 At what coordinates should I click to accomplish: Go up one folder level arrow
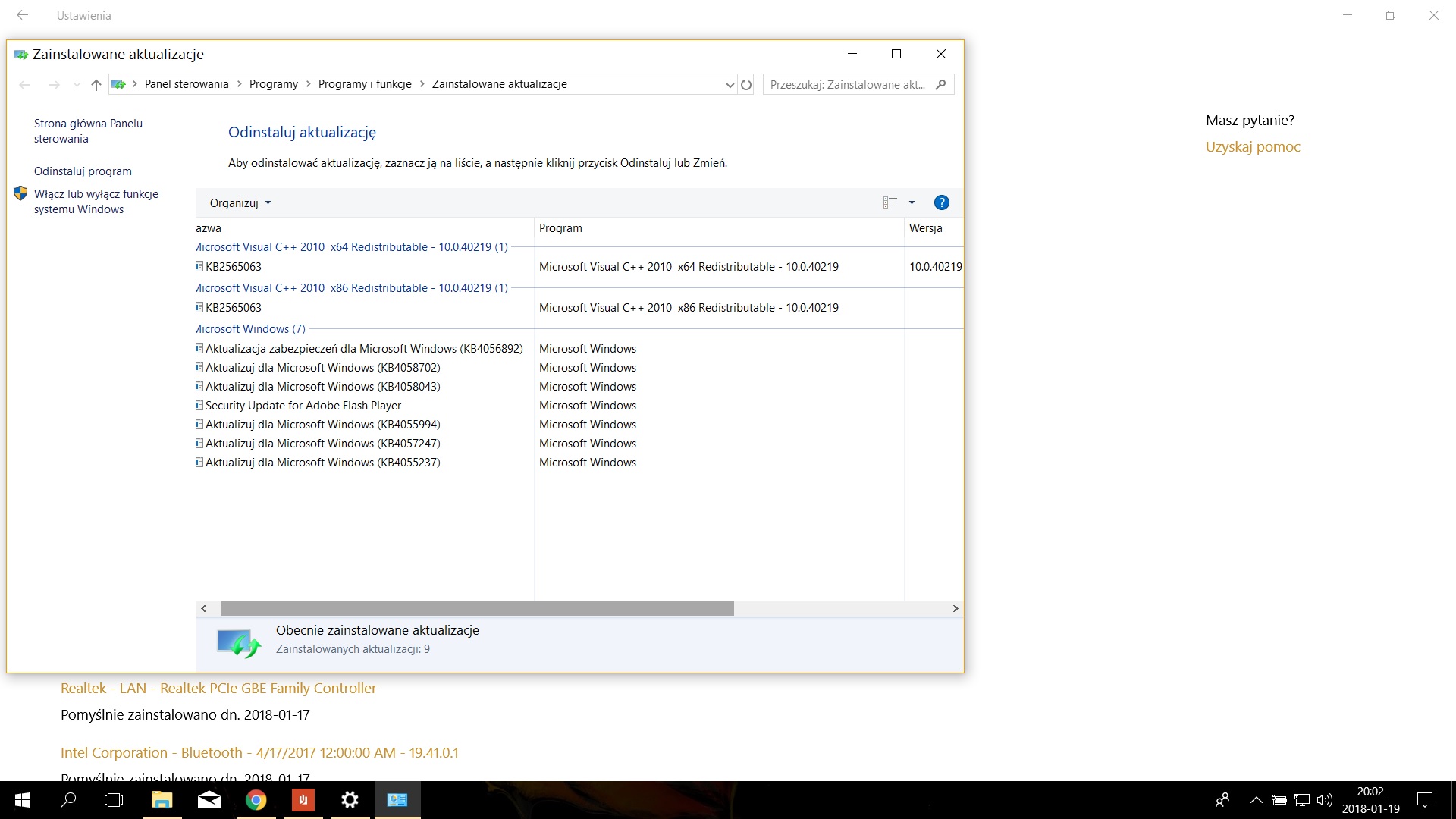pos(96,85)
